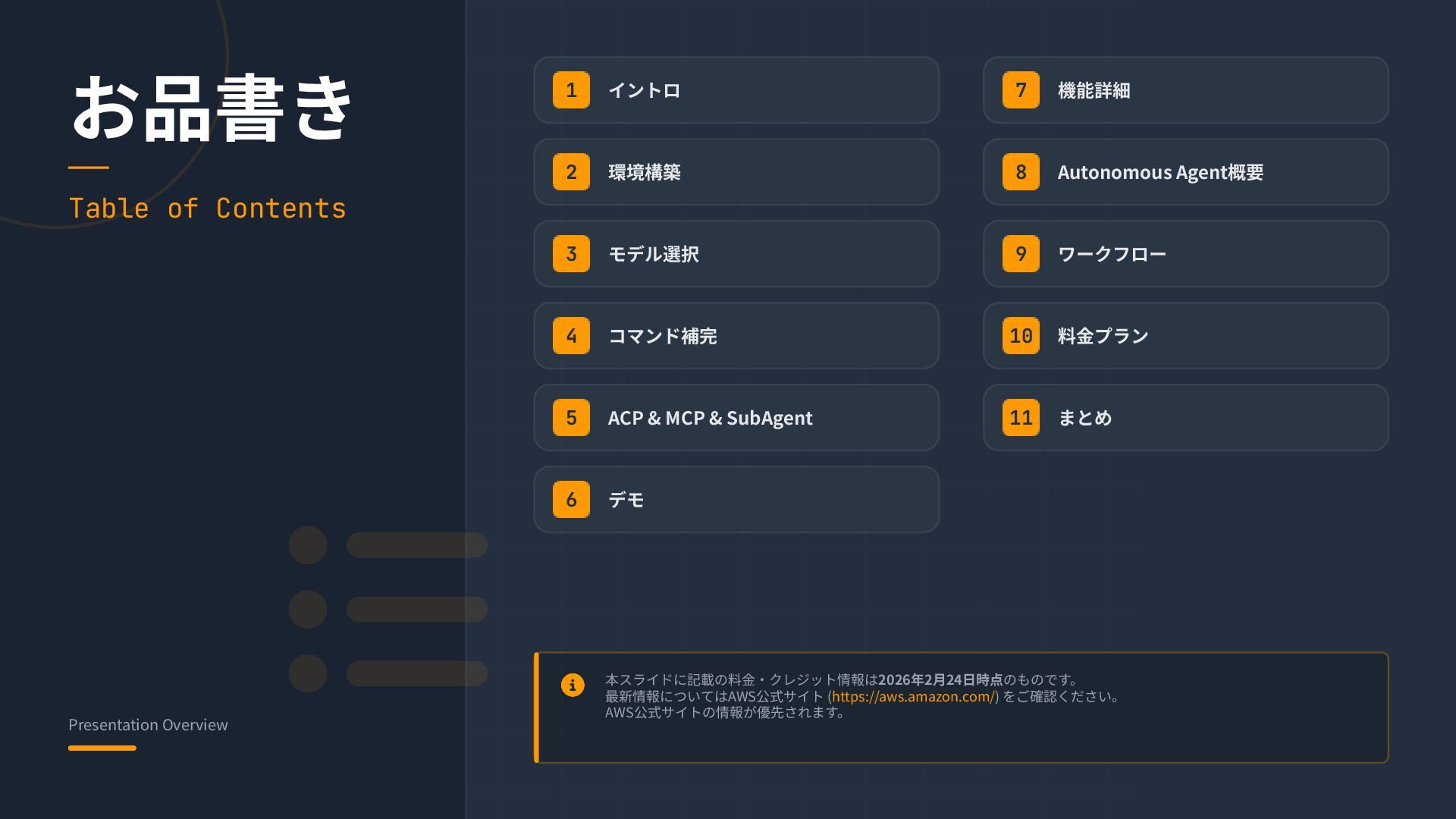Select the イントロ agenda item
This screenshot has width=1456, height=819.
[x=644, y=90]
